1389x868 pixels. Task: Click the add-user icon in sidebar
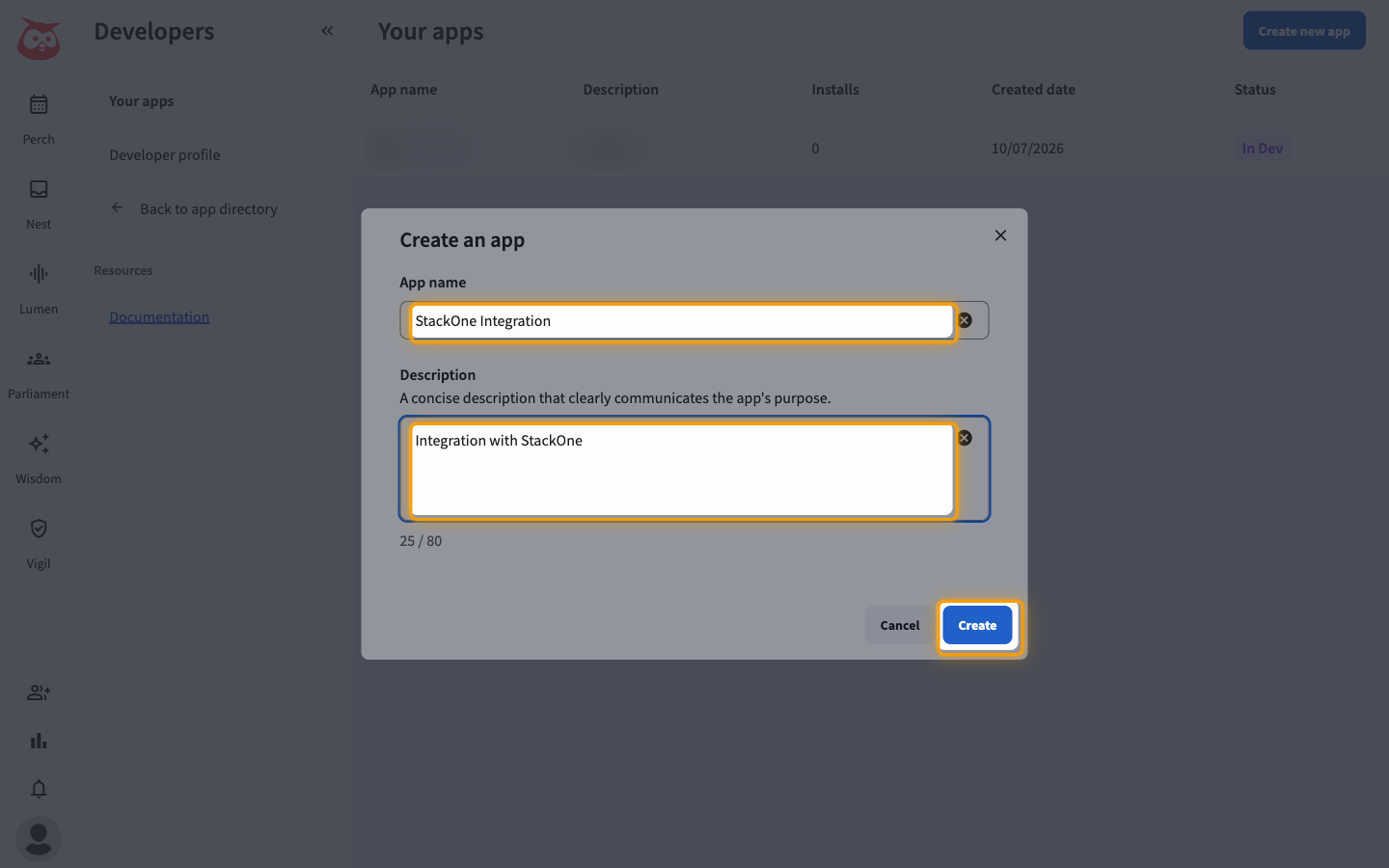39,692
